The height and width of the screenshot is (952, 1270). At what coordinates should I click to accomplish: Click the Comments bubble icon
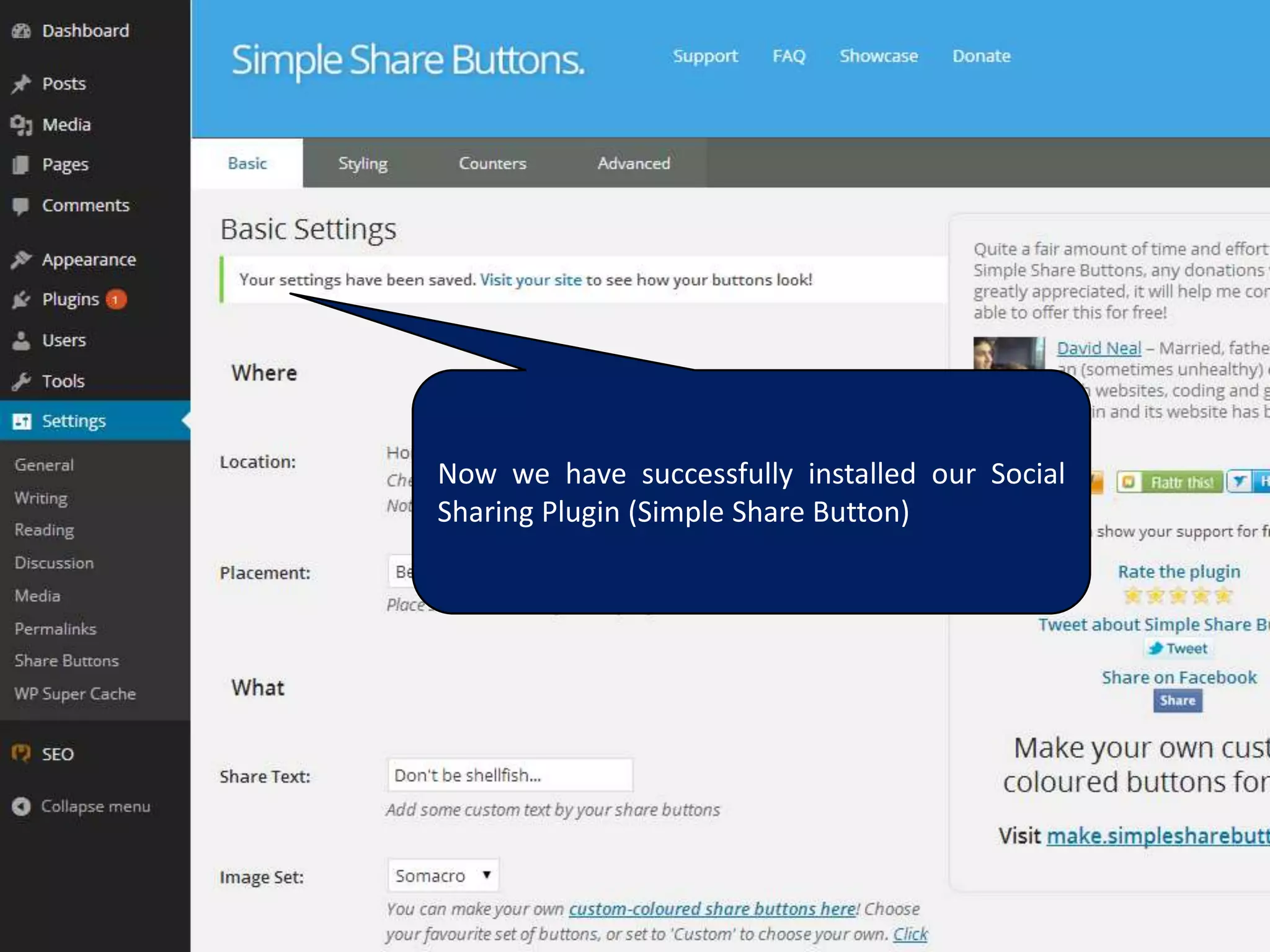click(21, 206)
